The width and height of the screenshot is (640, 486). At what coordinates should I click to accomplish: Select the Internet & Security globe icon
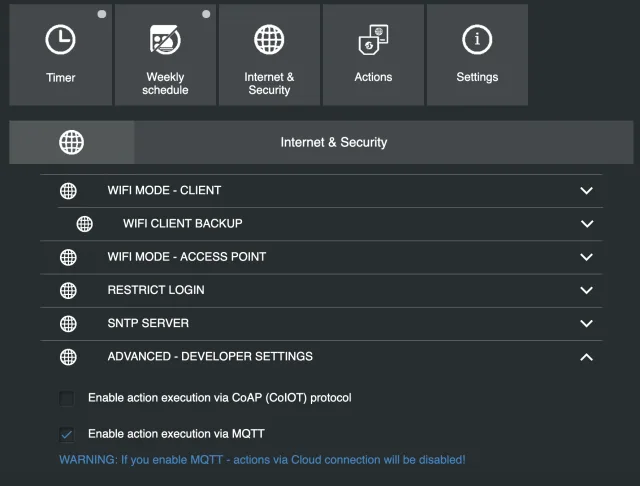click(x=269, y=40)
